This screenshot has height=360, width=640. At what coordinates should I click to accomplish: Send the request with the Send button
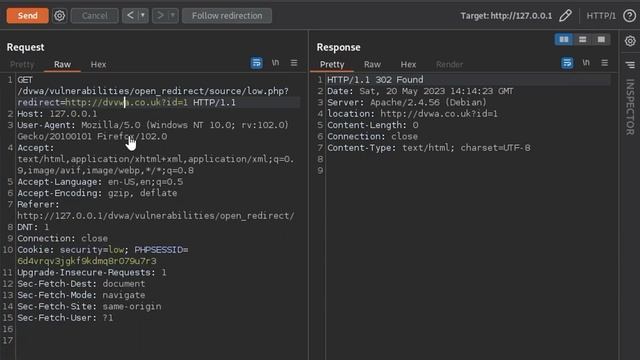(27, 16)
